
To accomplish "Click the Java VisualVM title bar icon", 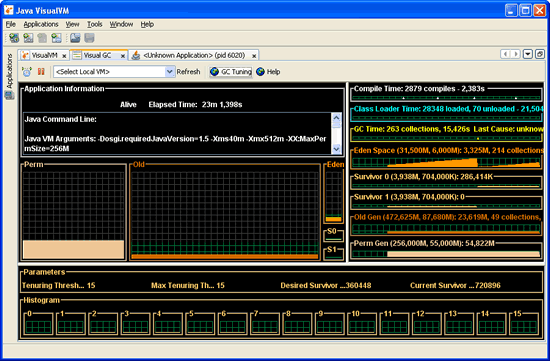I will click(9, 10).
